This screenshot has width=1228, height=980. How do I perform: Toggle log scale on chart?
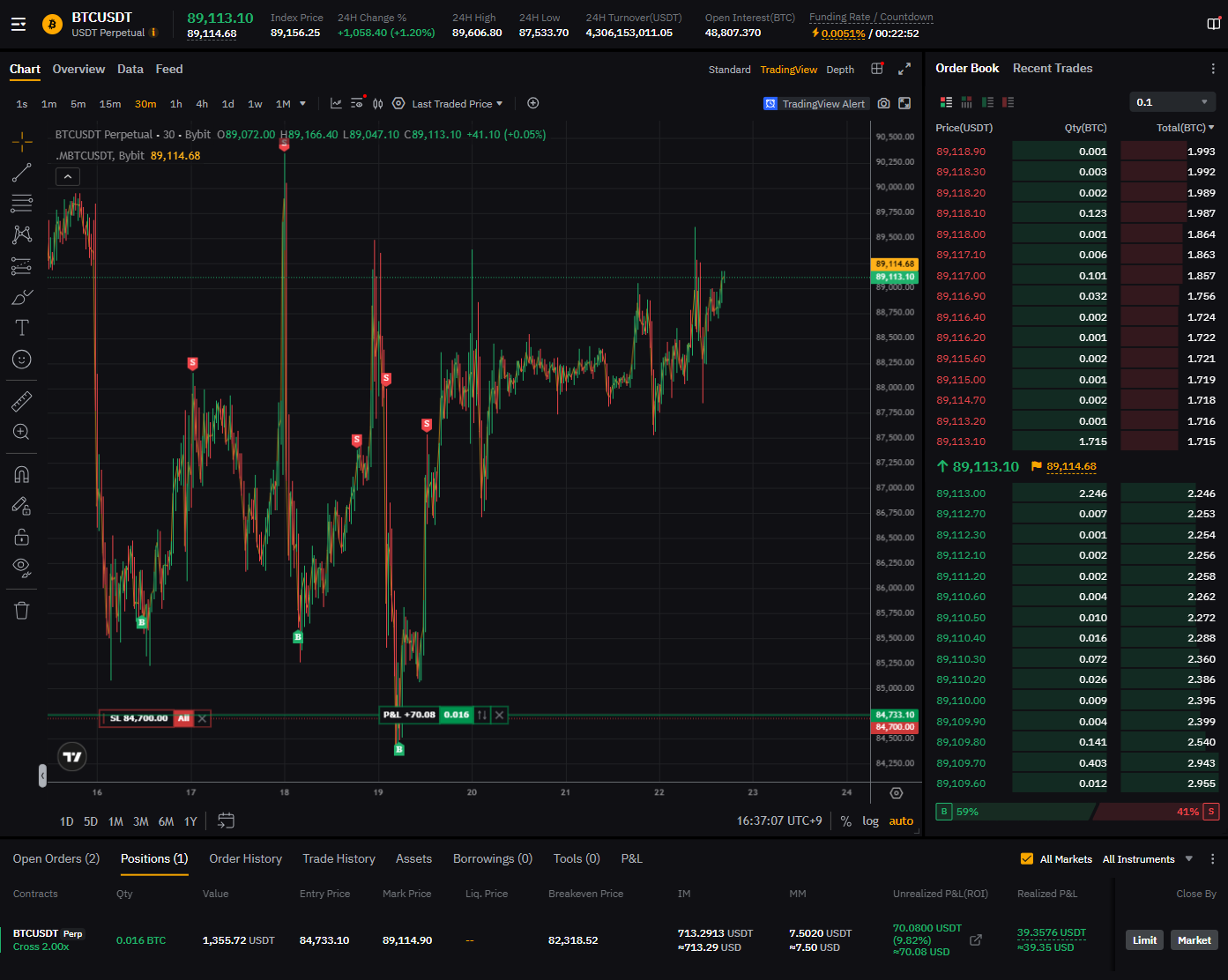[x=870, y=821]
